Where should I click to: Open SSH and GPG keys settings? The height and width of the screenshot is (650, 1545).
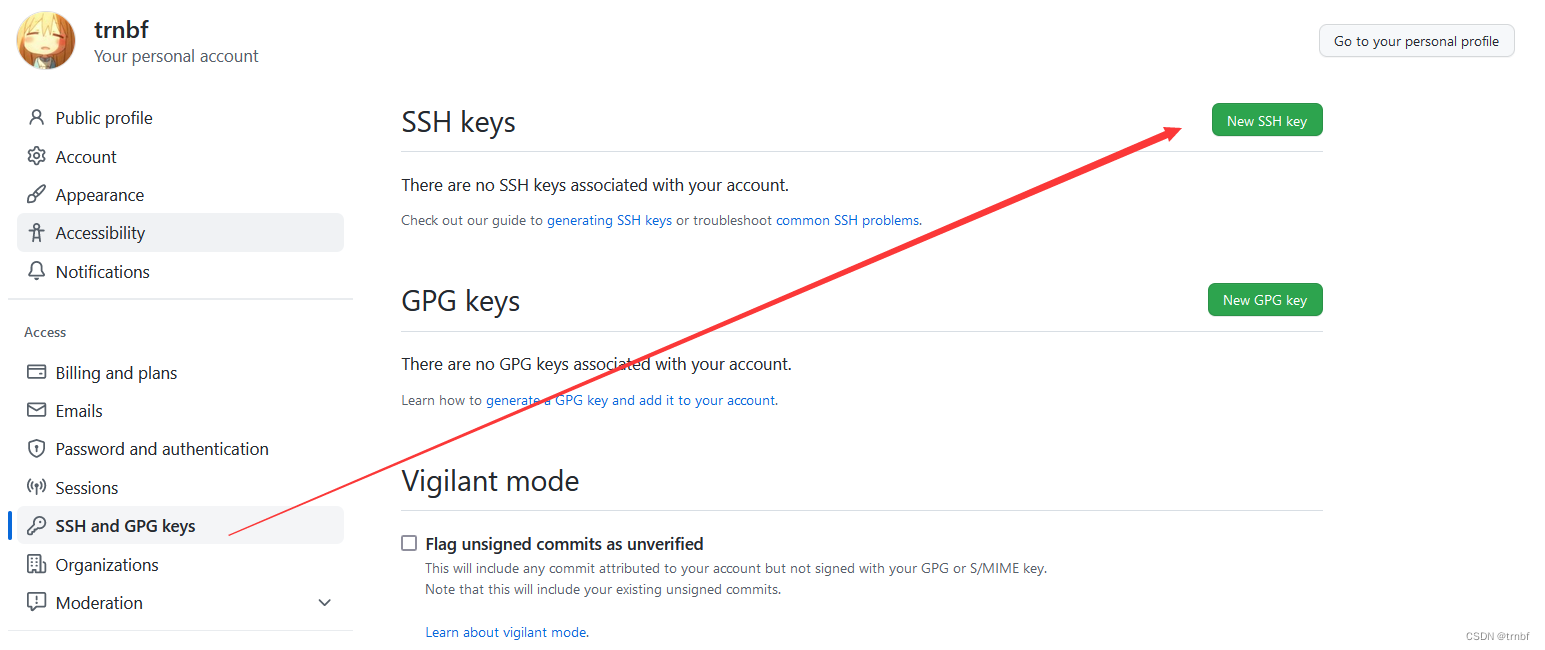tap(125, 526)
